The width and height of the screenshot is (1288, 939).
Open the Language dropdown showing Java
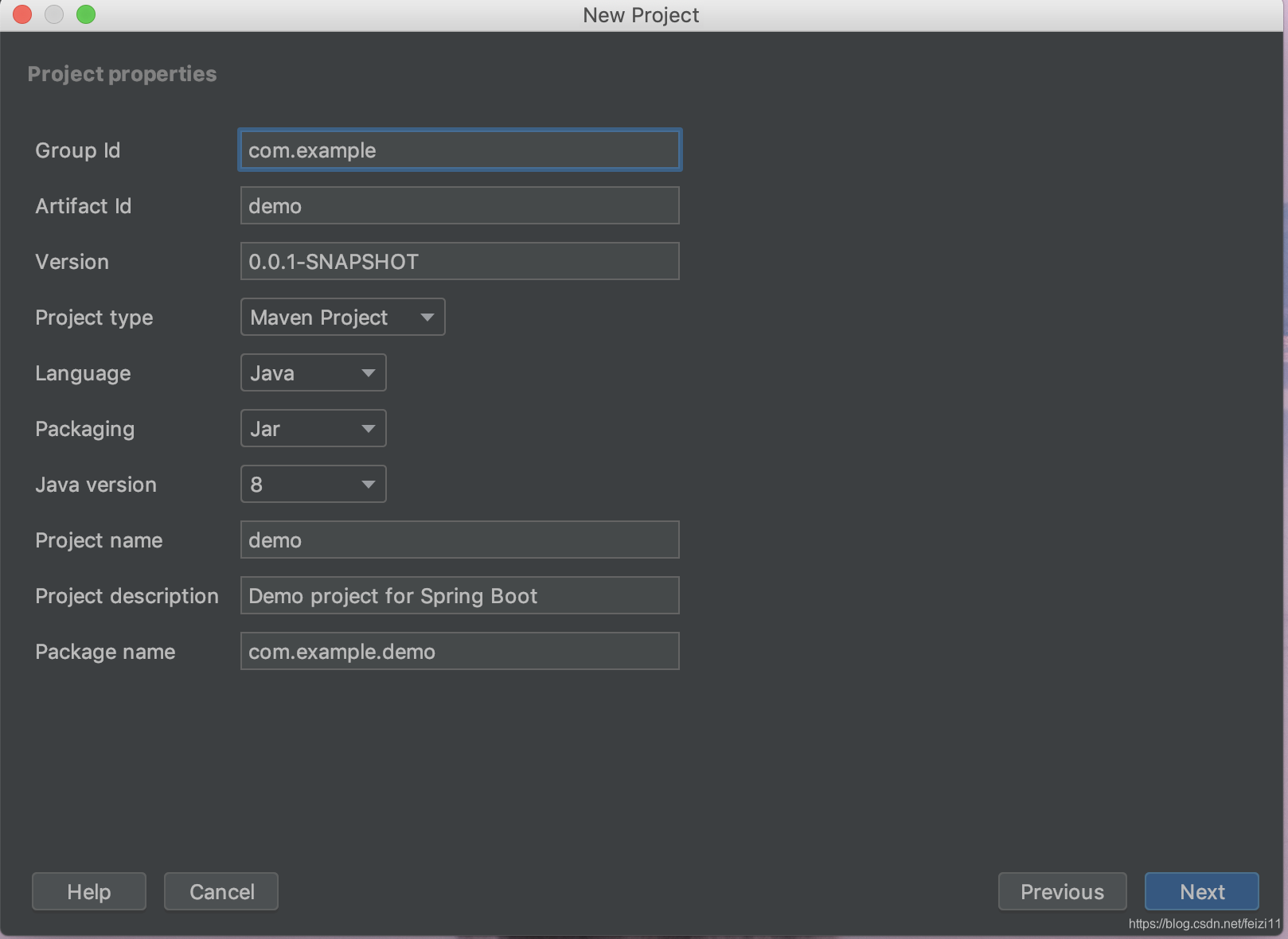pos(313,372)
